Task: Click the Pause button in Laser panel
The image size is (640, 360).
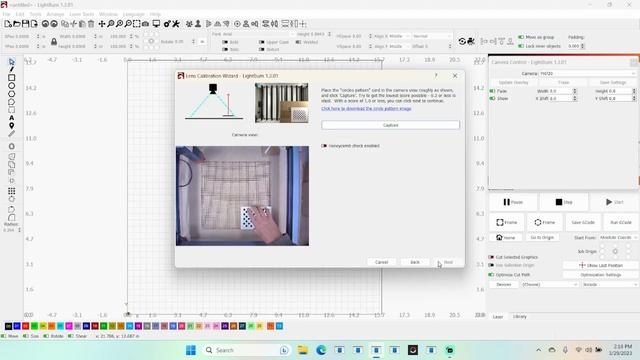Action: point(513,202)
